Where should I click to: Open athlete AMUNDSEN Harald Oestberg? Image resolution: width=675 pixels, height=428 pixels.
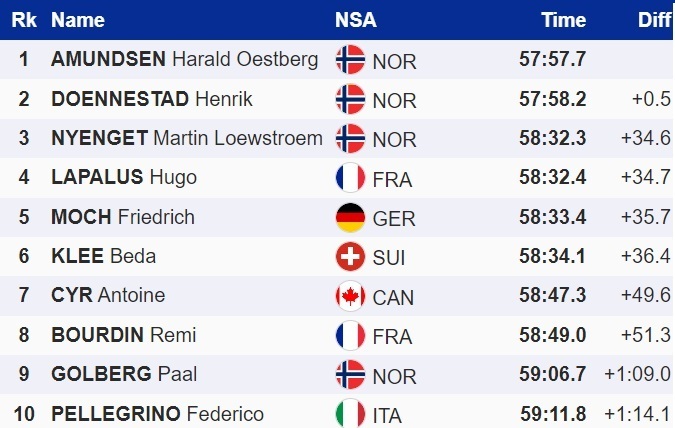[184, 59]
